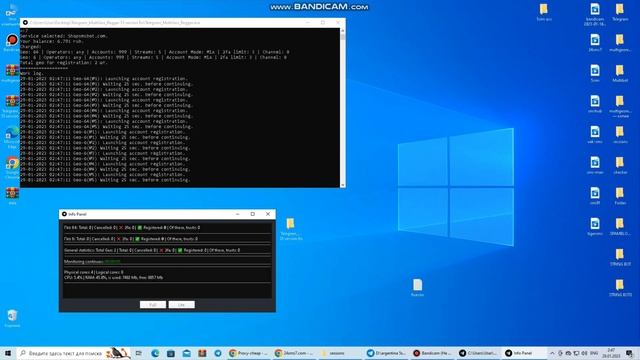Image resolution: width=640 pixels, height=360 pixels.
Task: Select the text document below the Windows logo
Action: [417, 287]
